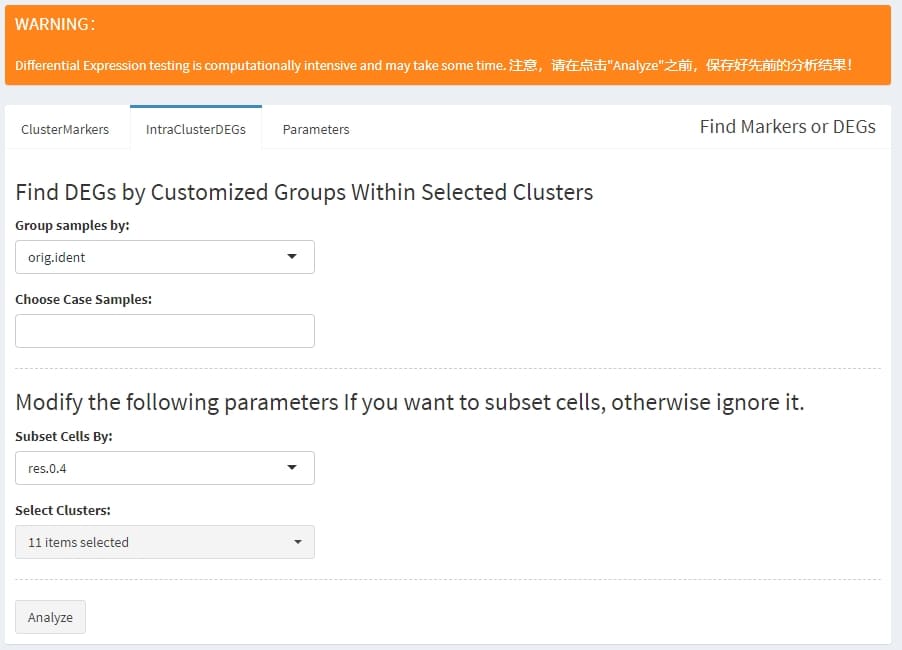The height and width of the screenshot is (650, 902).
Task: Click the arrow icon in Group samples by
Action: (292, 257)
